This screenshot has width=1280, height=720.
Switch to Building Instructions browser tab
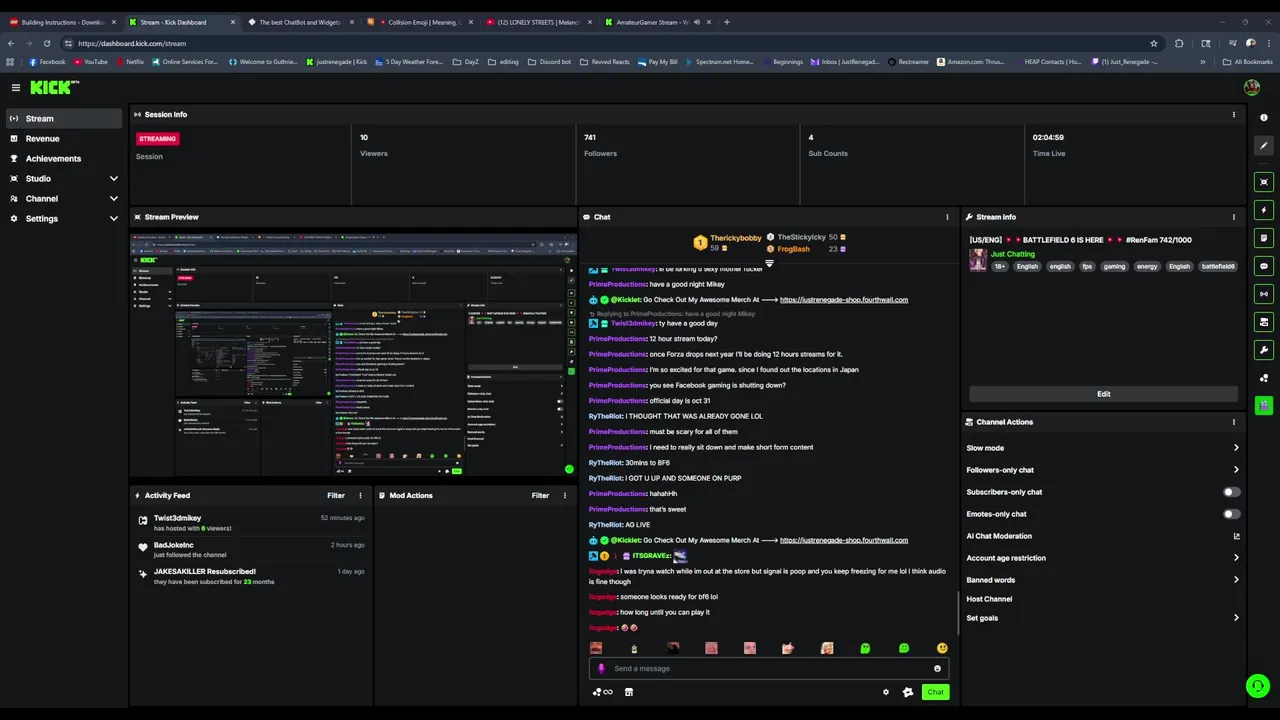(62, 22)
